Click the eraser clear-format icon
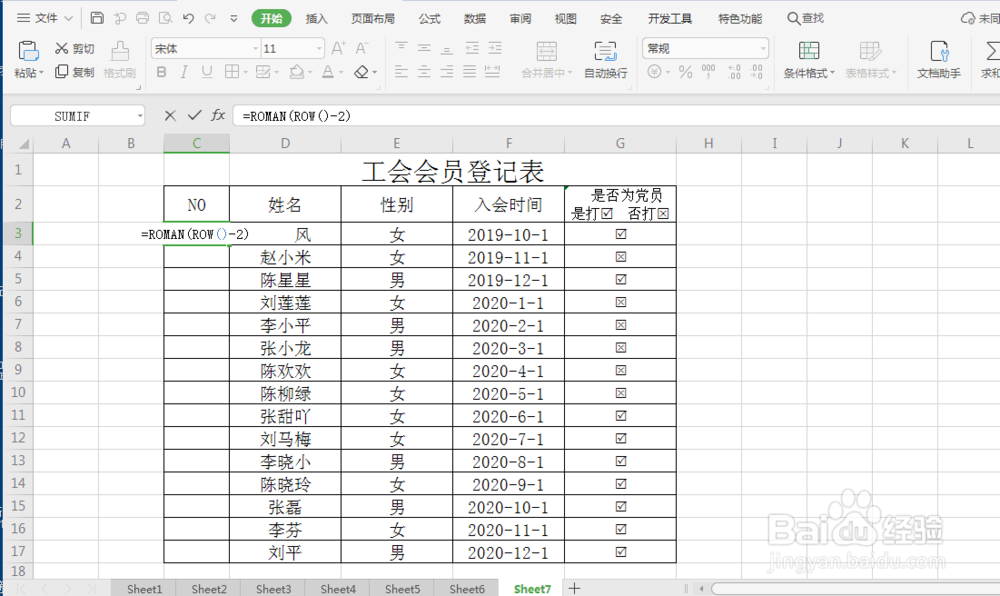1000x596 pixels. [x=362, y=72]
